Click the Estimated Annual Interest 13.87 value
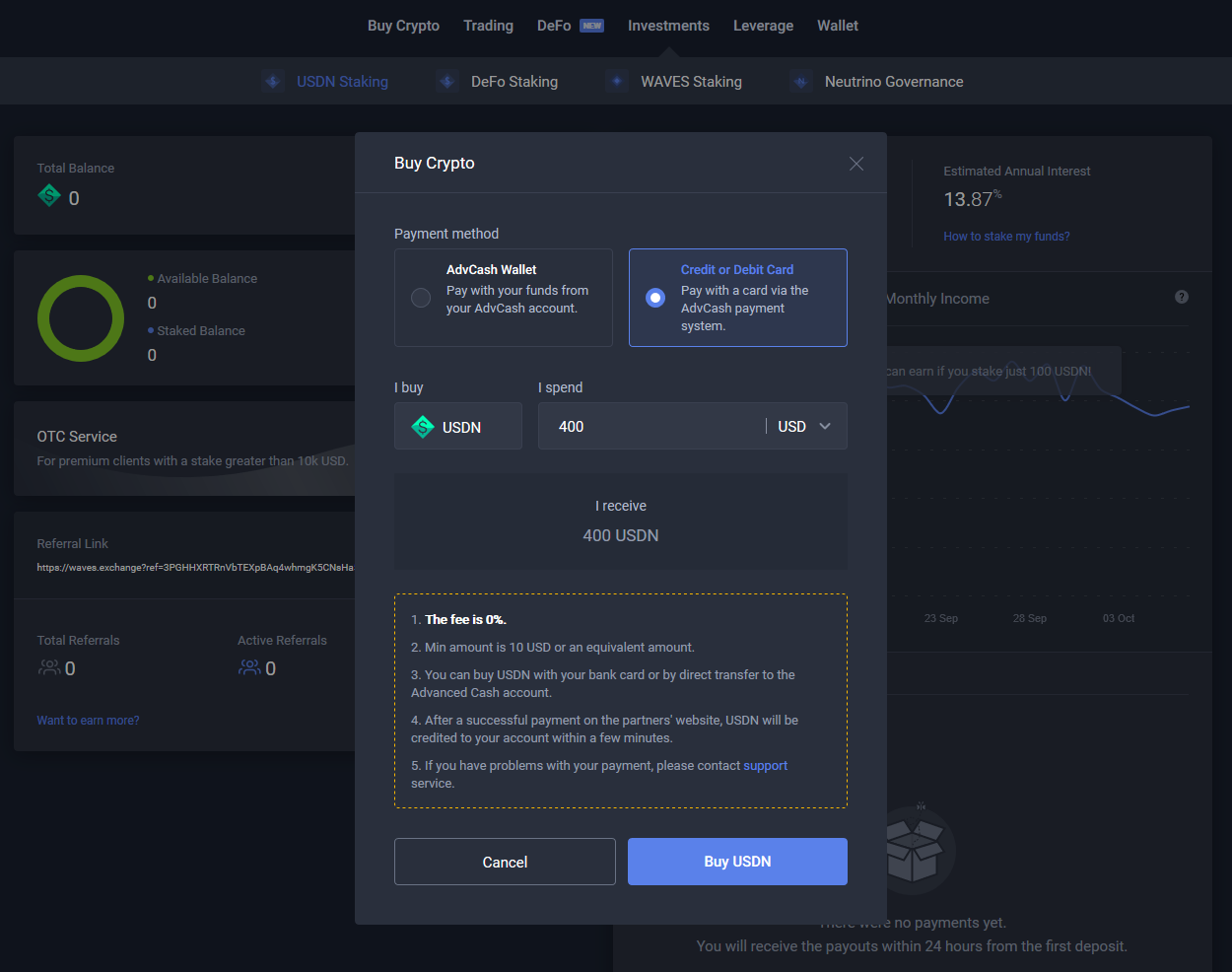This screenshot has width=1232, height=972. 973,199
